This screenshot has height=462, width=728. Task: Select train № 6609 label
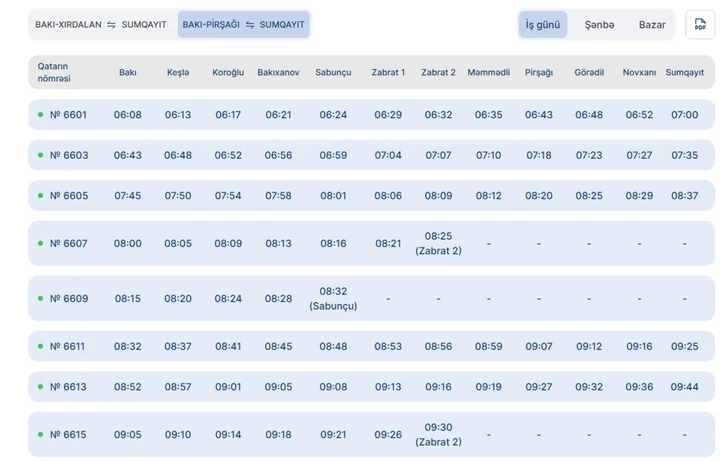click(69, 299)
